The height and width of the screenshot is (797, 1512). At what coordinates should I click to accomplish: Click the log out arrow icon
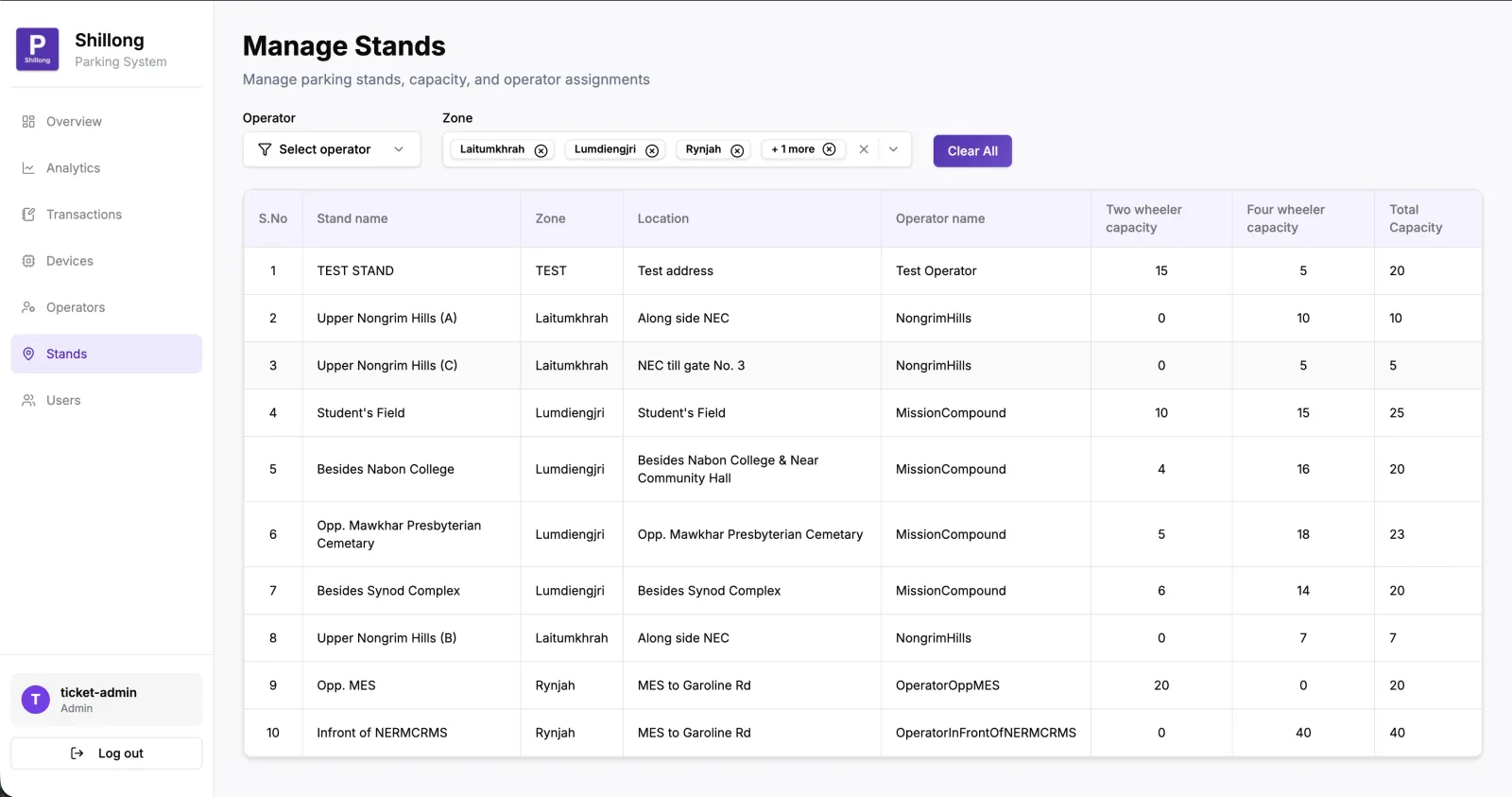(77, 754)
